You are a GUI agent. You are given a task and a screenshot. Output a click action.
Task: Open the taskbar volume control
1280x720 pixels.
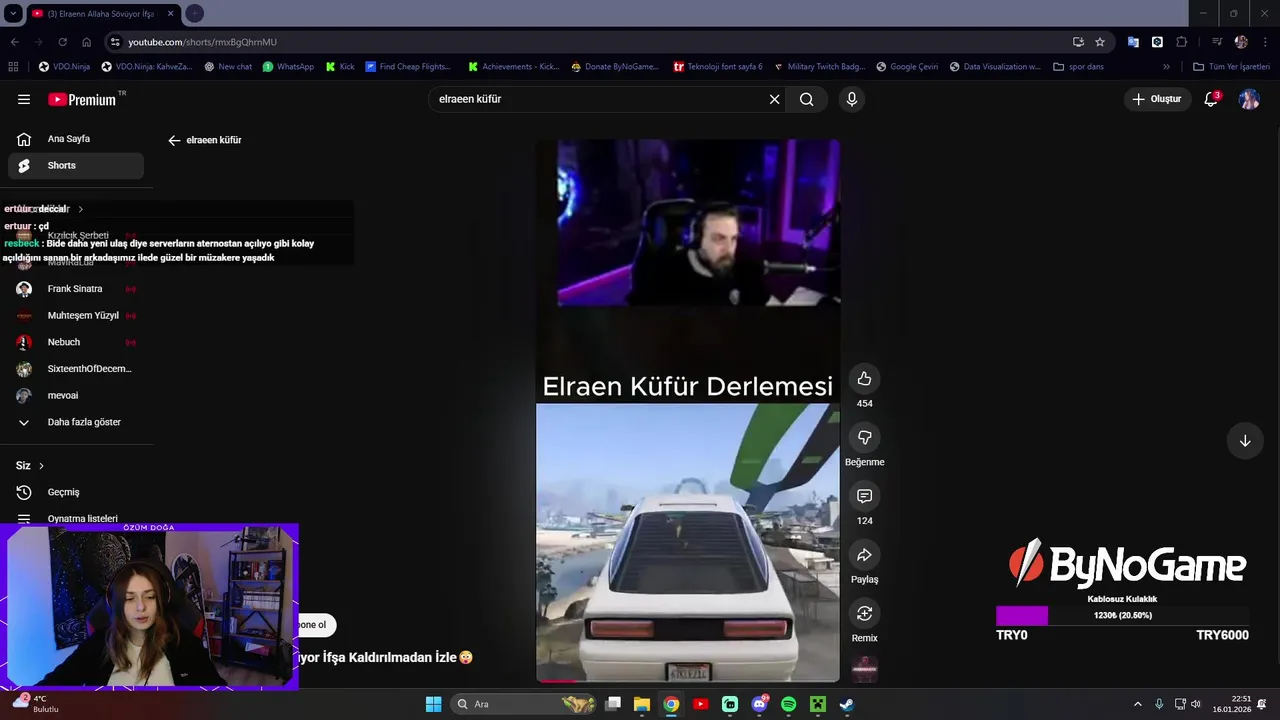pos(1196,704)
